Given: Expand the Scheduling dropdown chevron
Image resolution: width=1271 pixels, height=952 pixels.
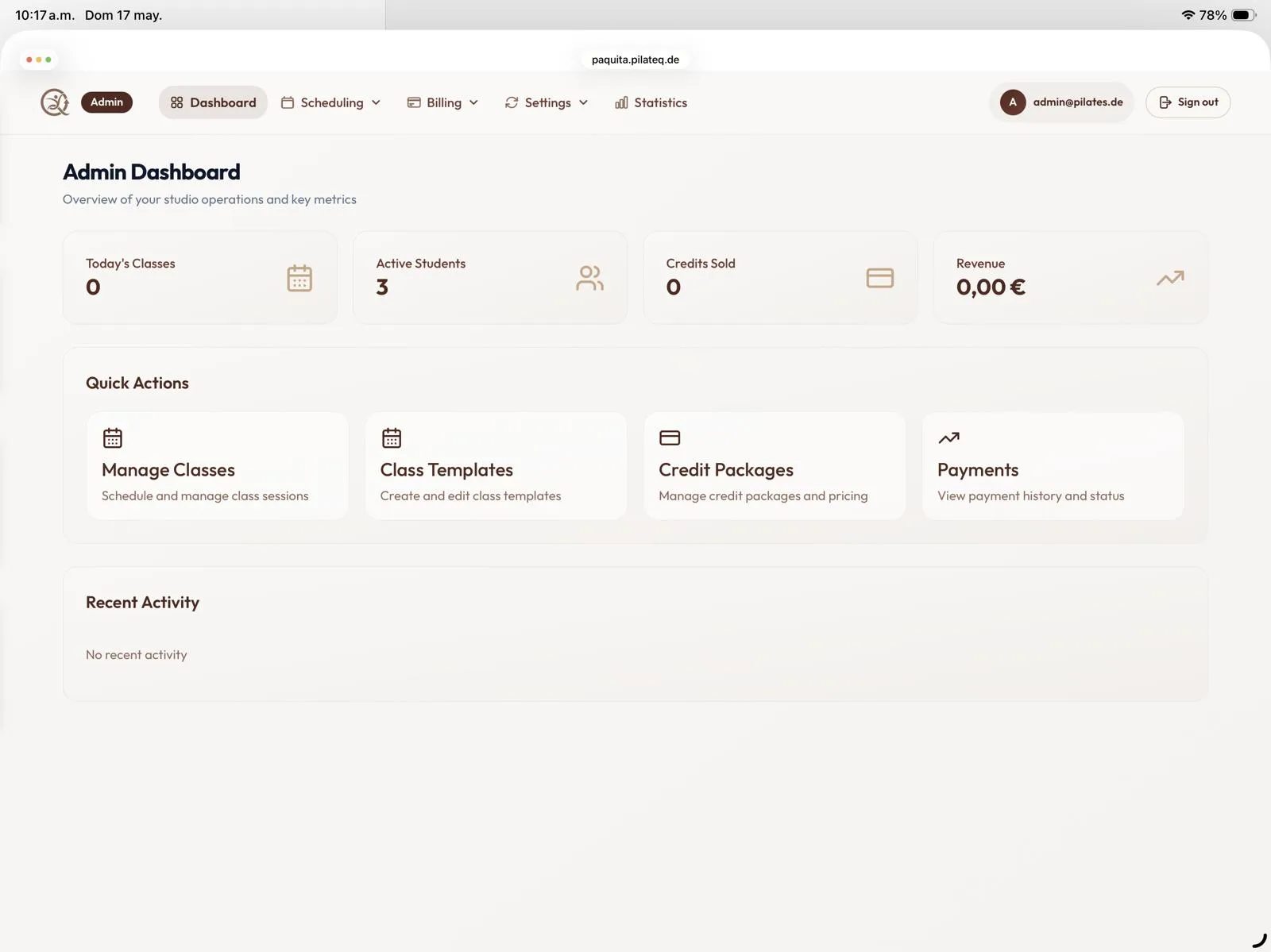Looking at the screenshot, I should coord(376,102).
